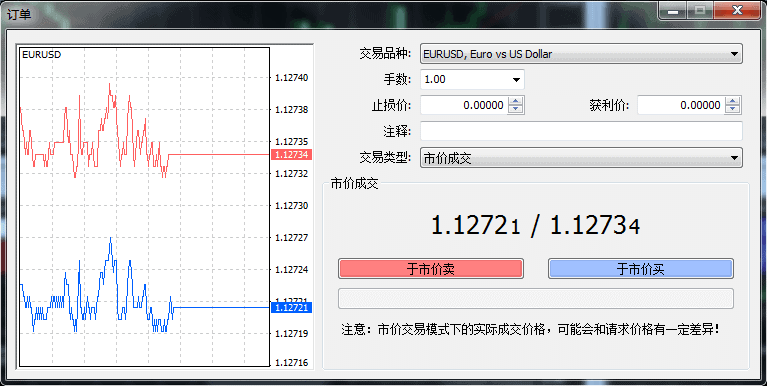Minimize the 订单 order window
This screenshot has width=767, height=386.
[x=674, y=10]
